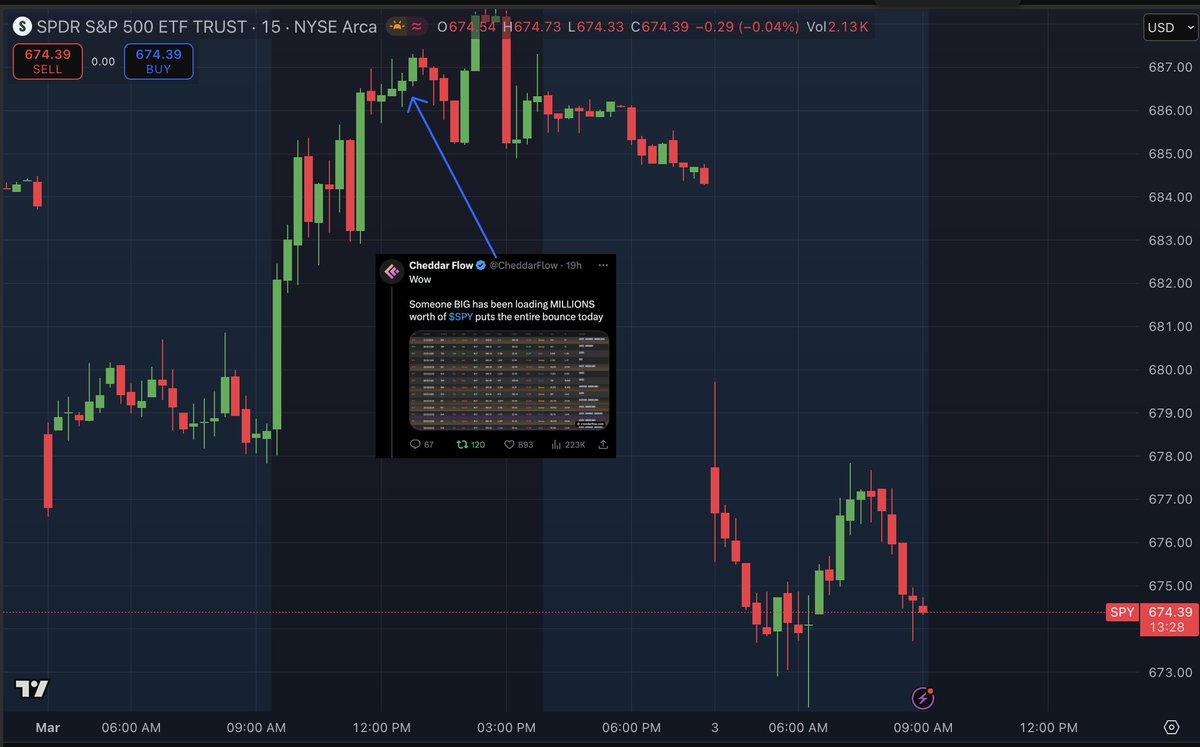1200x747 pixels.
Task: Click the red SELL 674.39 button
Action: 47,61
